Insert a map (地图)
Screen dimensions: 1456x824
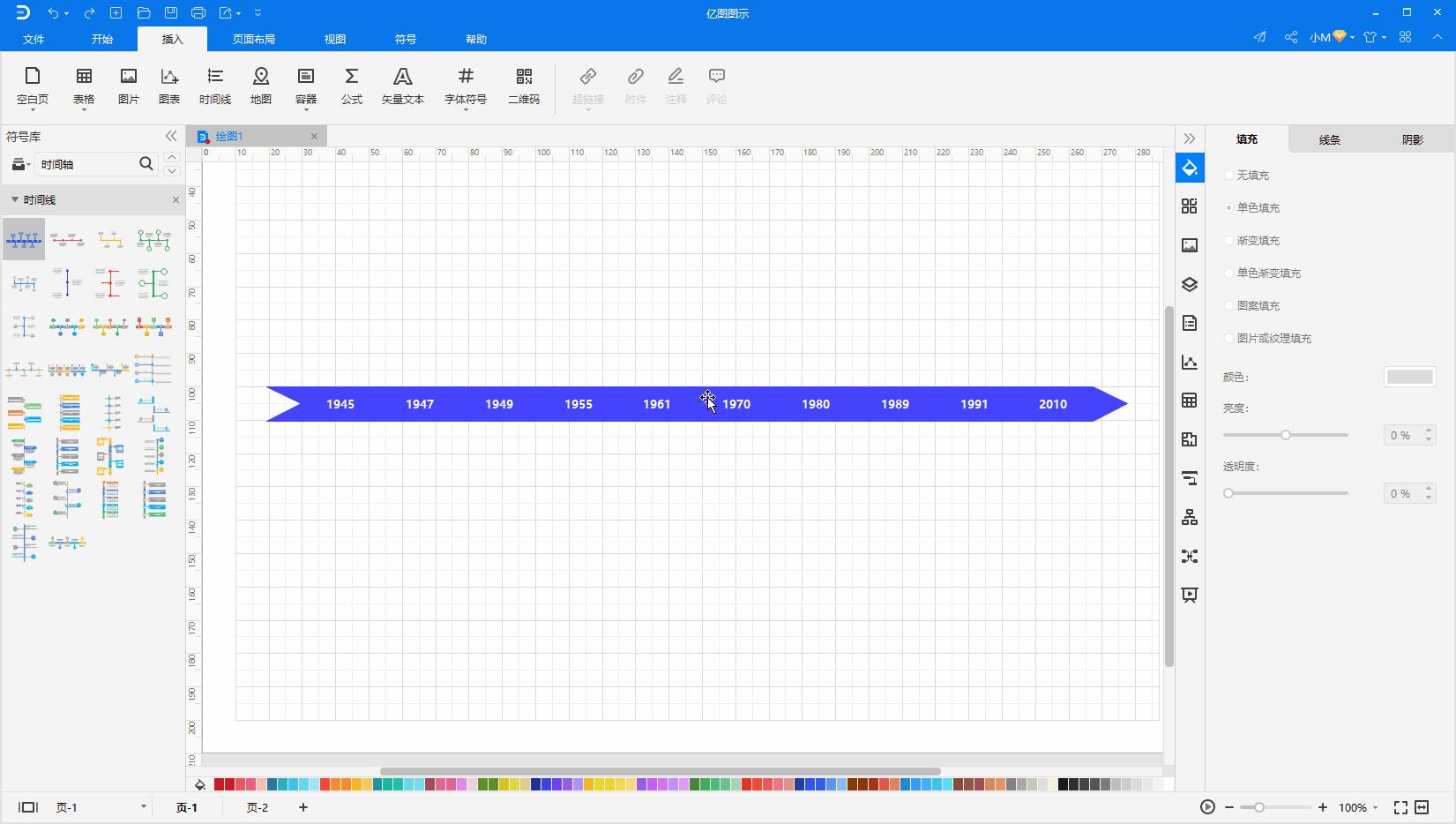261,86
